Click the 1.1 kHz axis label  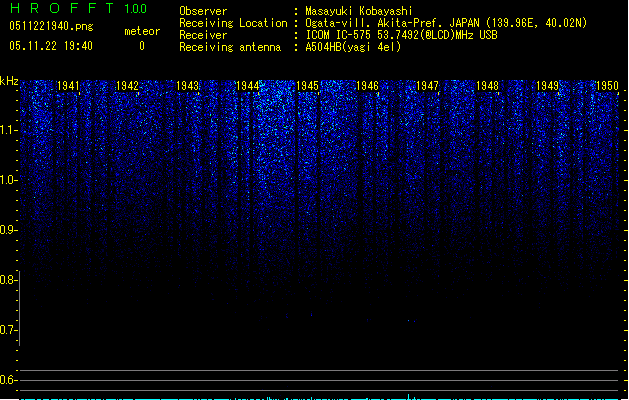tap(8, 130)
